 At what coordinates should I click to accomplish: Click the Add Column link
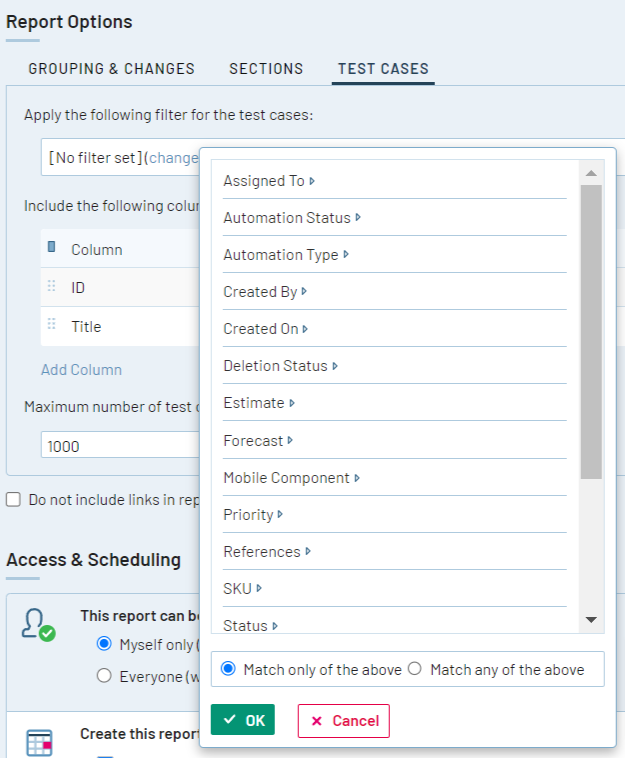click(81, 370)
